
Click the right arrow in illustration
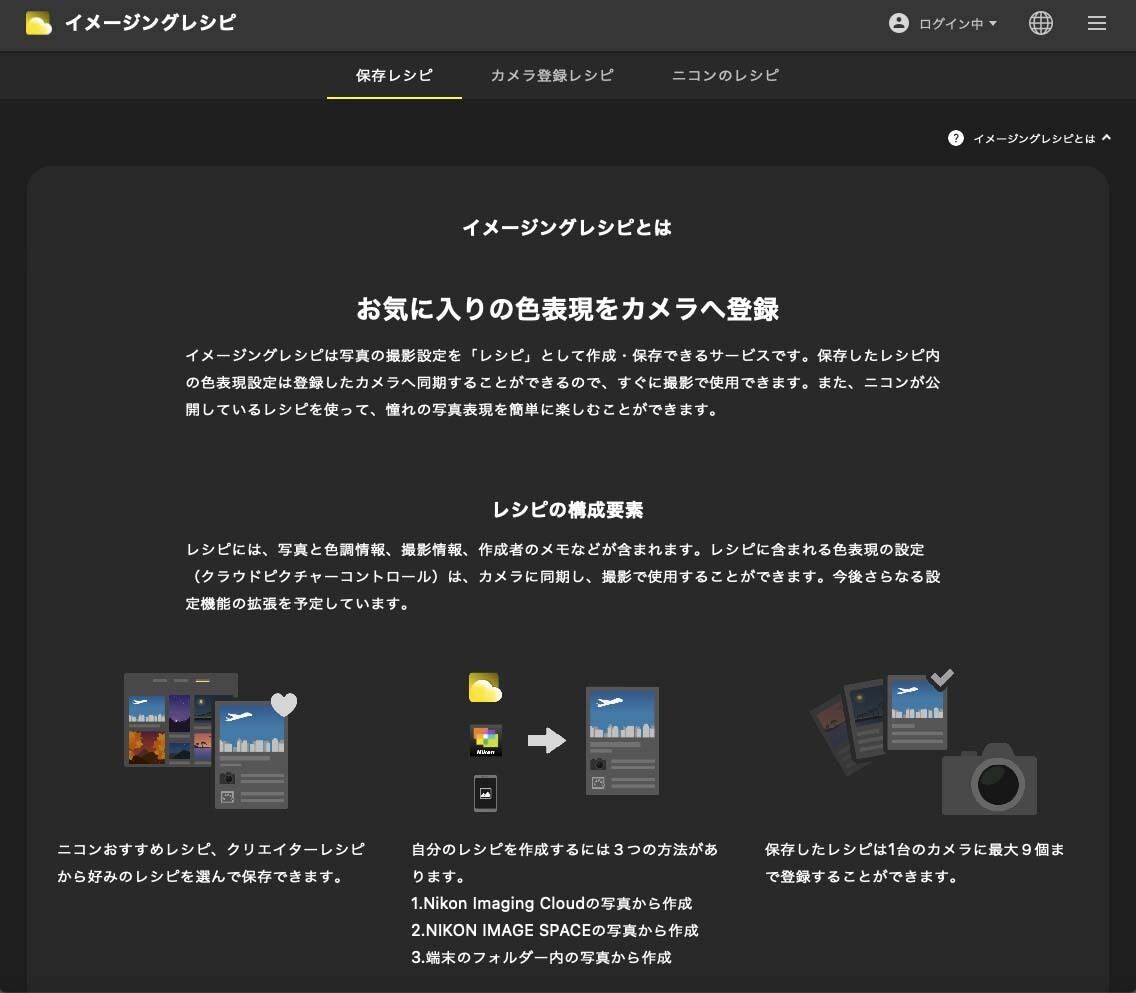point(546,740)
